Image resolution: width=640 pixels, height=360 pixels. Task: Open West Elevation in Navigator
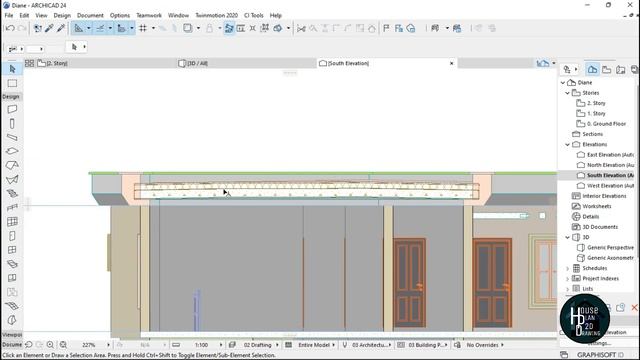point(610,186)
